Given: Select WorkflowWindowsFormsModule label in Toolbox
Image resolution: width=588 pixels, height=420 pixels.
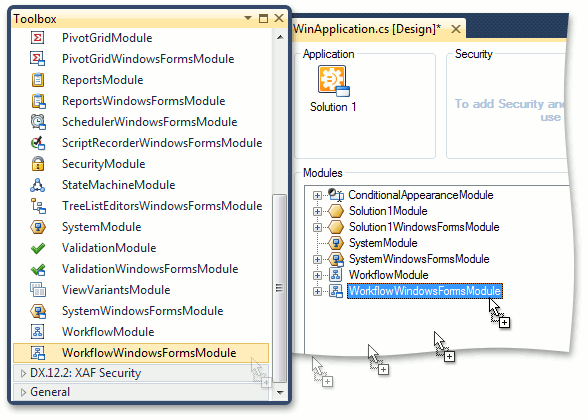Looking at the screenshot, I should [x=149, y=353].
